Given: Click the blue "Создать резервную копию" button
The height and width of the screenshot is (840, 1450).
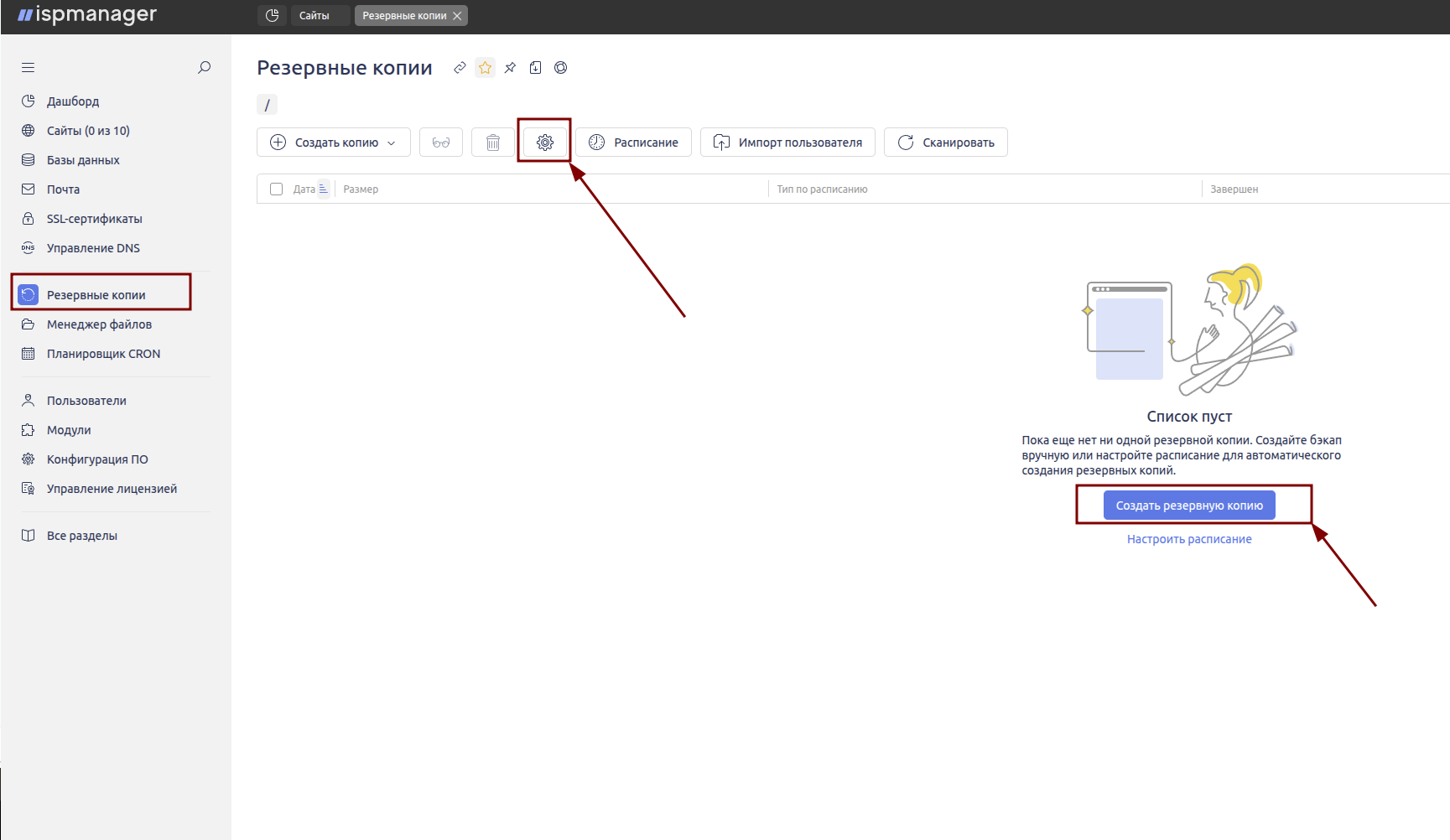Looking at the screenshot, I should point(1188,506).
